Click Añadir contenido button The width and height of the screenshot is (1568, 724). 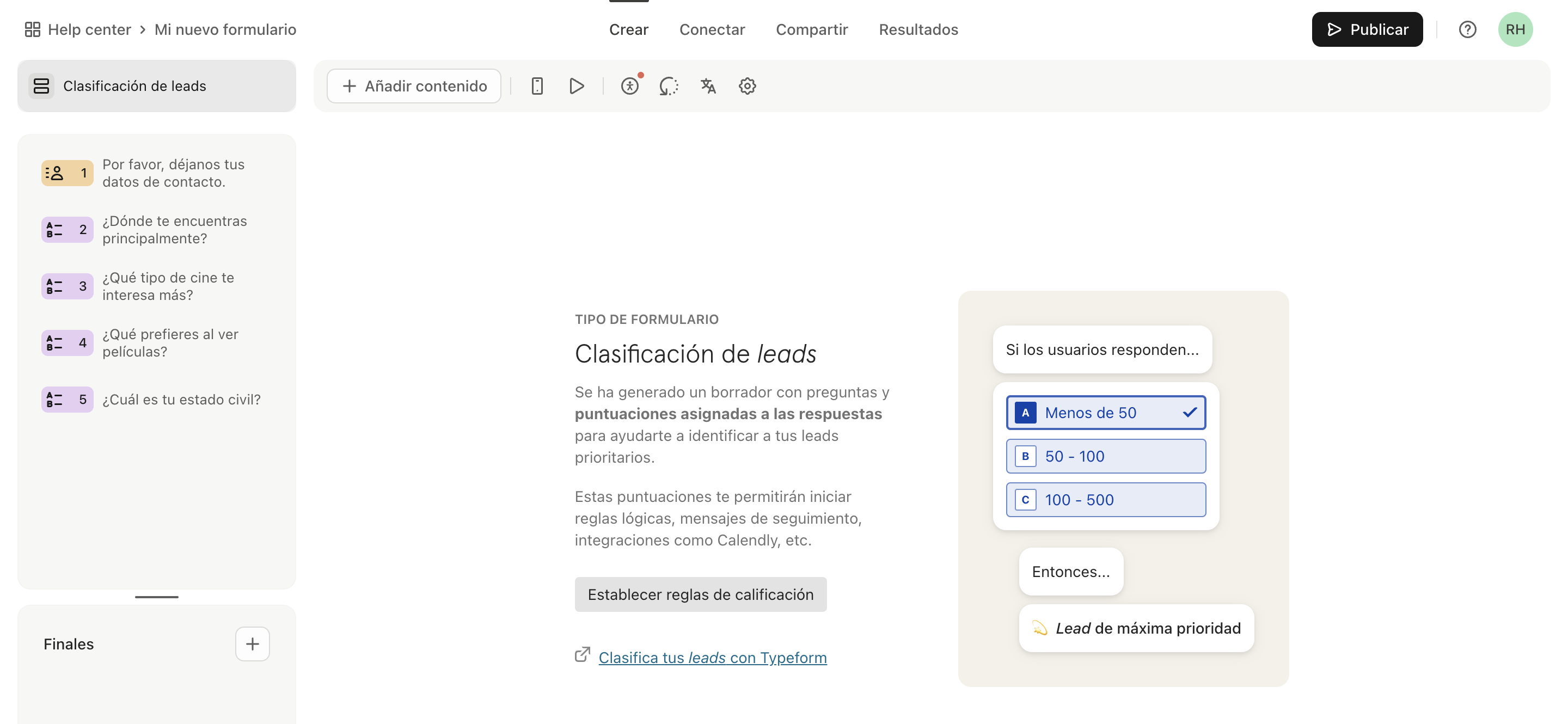click(x=414, y=86)
